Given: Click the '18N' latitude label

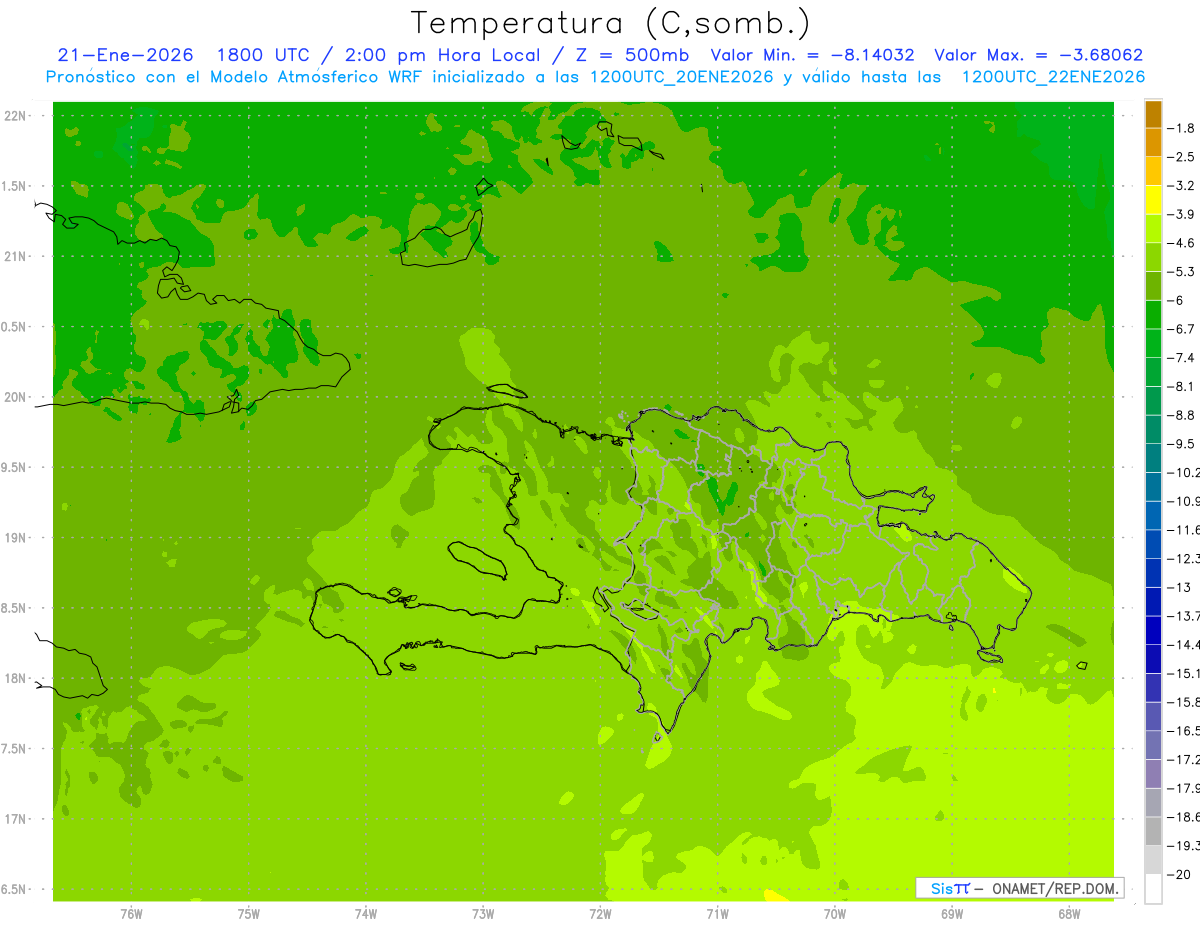Looking at the screenshot, I should [16, 678].
